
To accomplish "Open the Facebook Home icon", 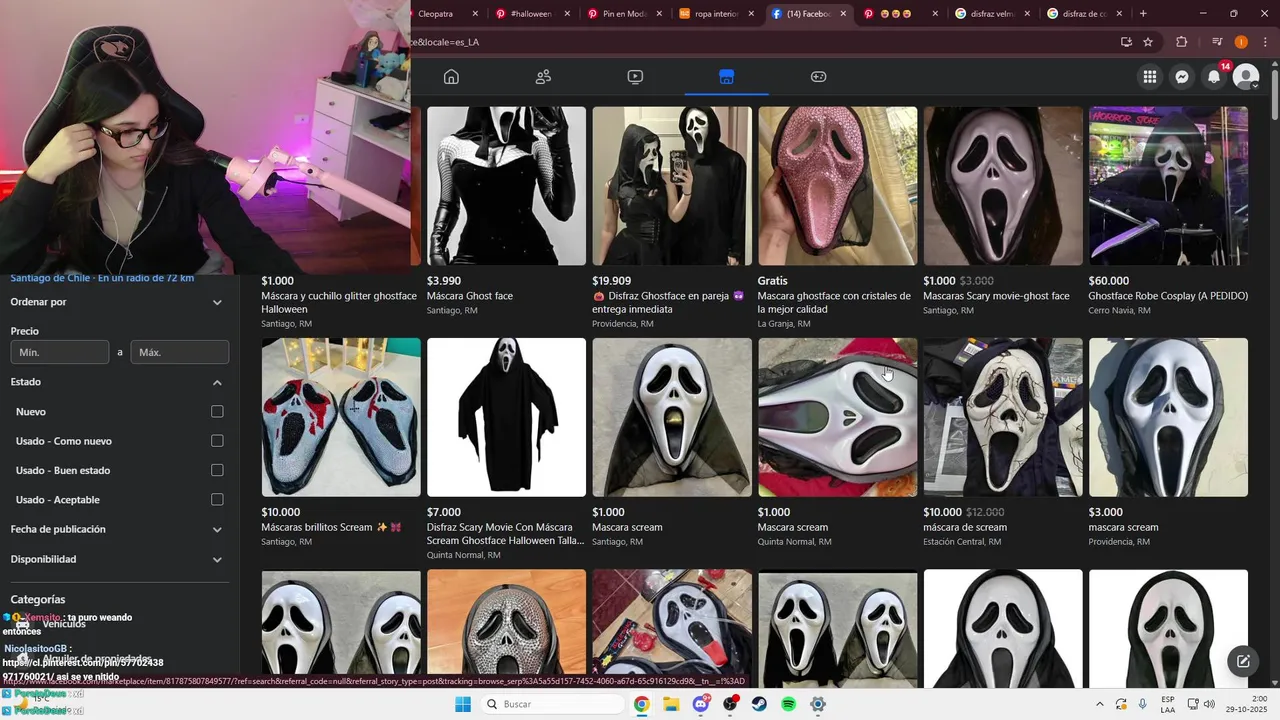I will click(451, 77).
